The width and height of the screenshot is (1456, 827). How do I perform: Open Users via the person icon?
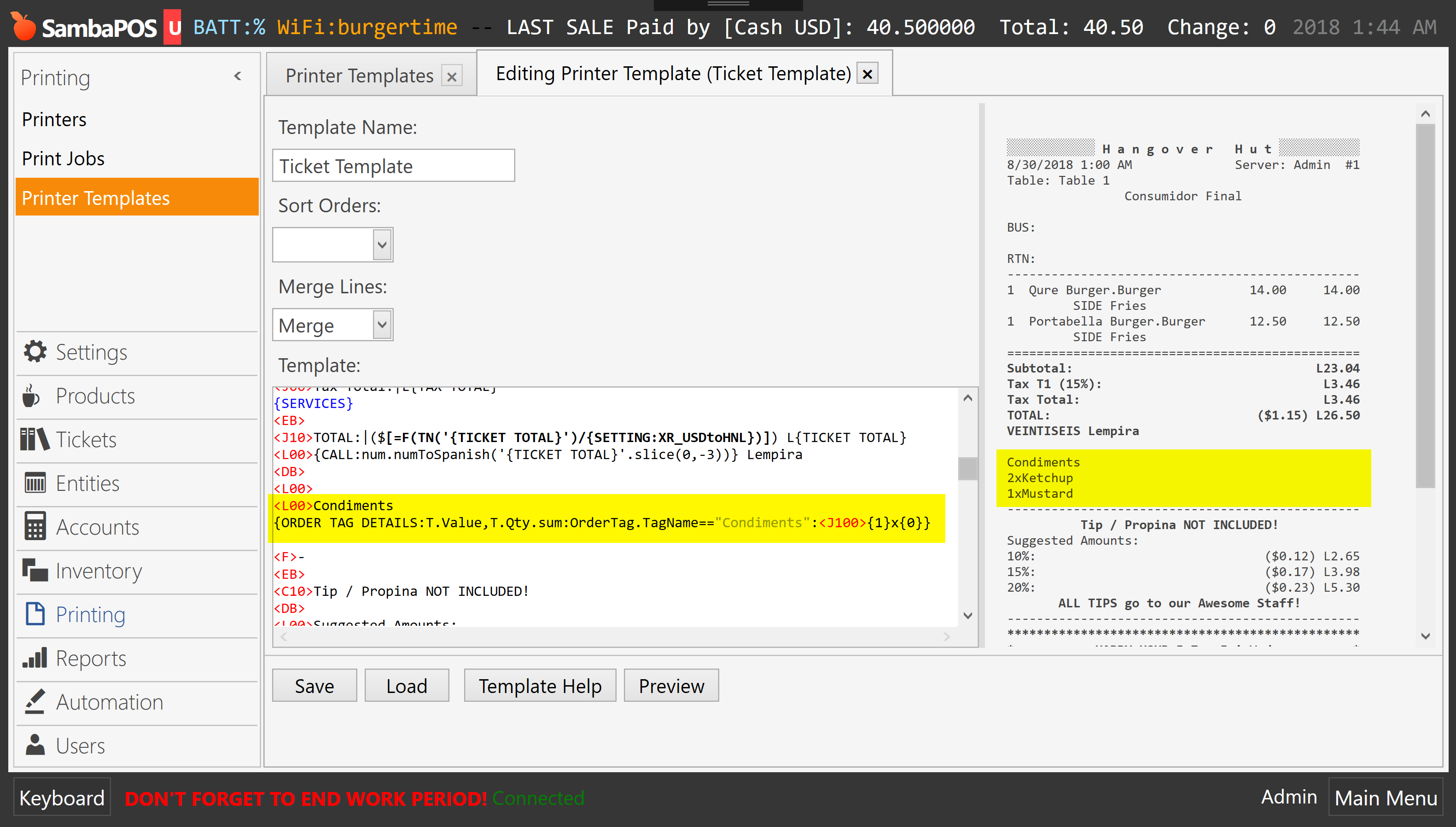(35, 745)
